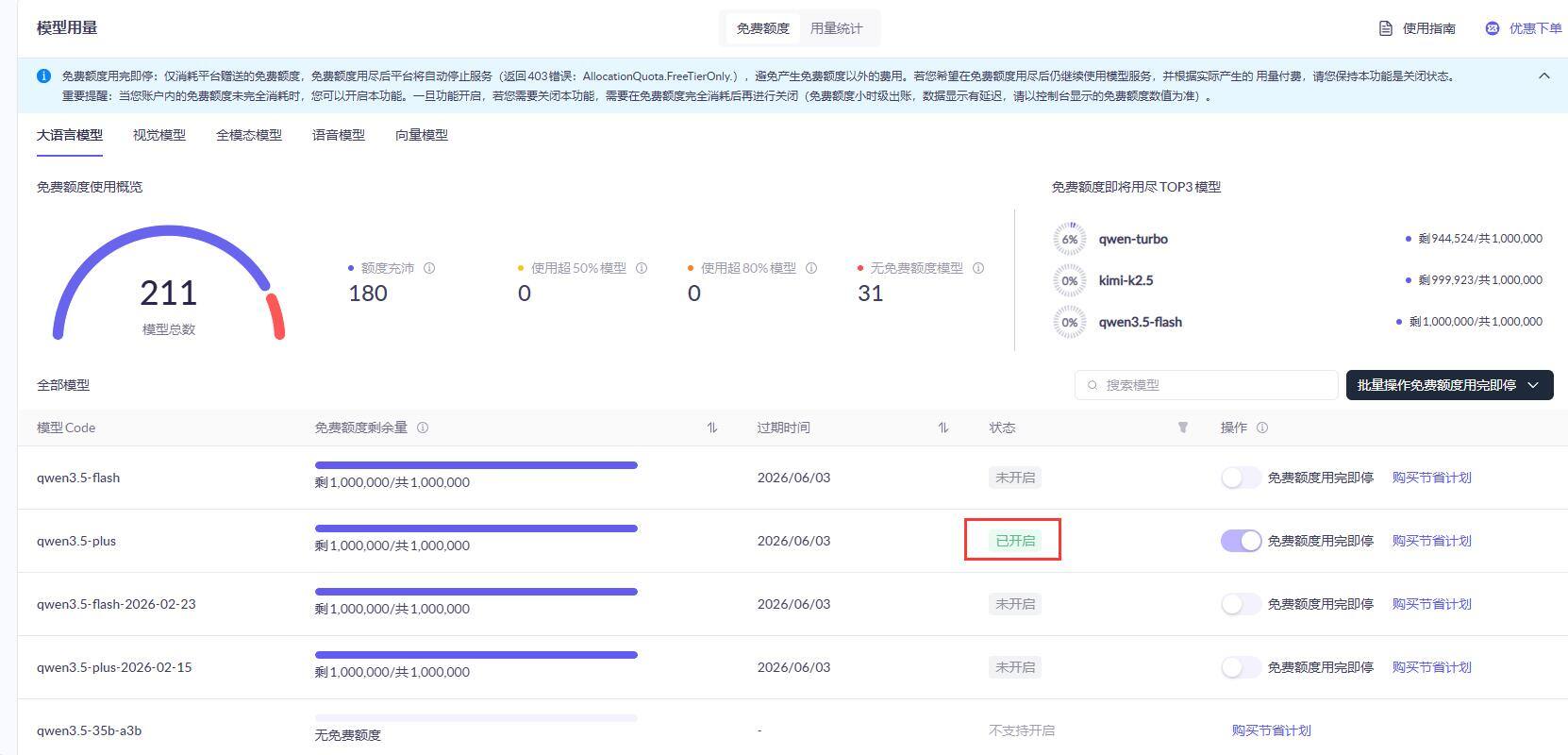Click the info icon beside 额度充沛
The image size is (1568, 755).
(x=429, y=268)
